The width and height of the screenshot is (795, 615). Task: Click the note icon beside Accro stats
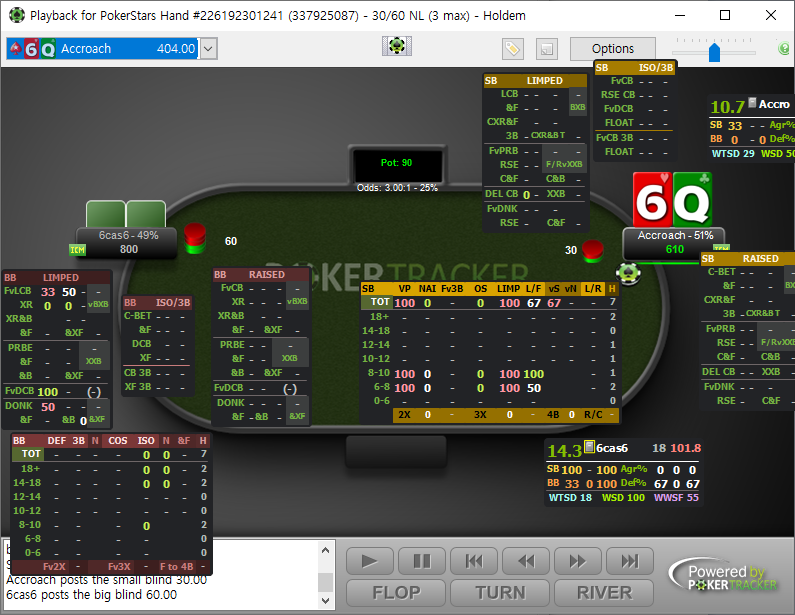click(752, 102)
